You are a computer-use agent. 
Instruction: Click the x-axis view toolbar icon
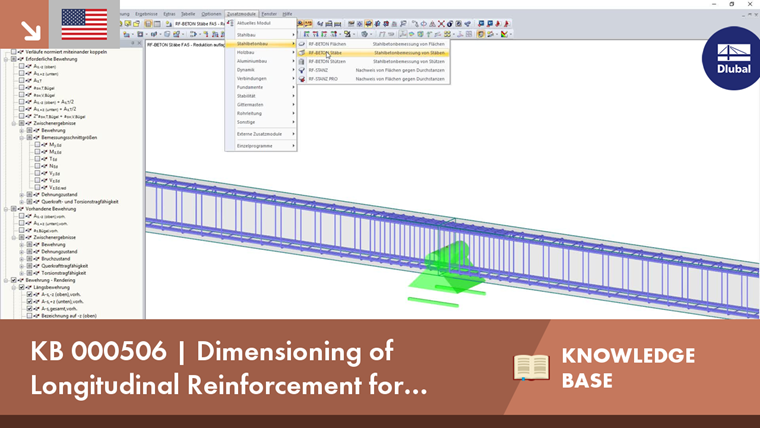306,34
